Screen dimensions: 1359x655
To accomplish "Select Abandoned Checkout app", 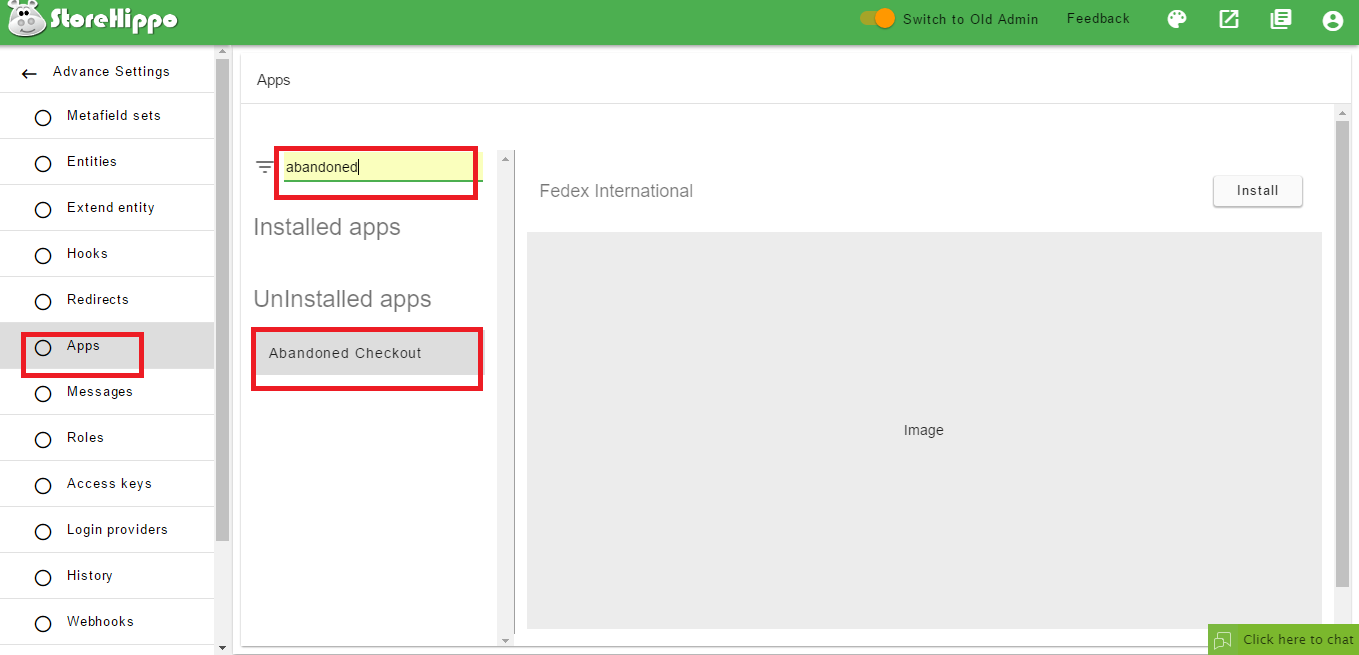I will [x=366, y=353].
